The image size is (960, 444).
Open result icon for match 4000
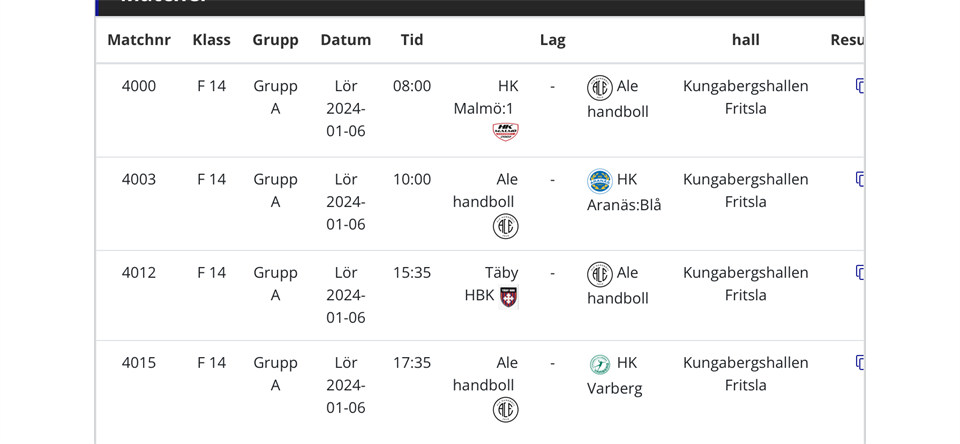click(x=859, y=86)
